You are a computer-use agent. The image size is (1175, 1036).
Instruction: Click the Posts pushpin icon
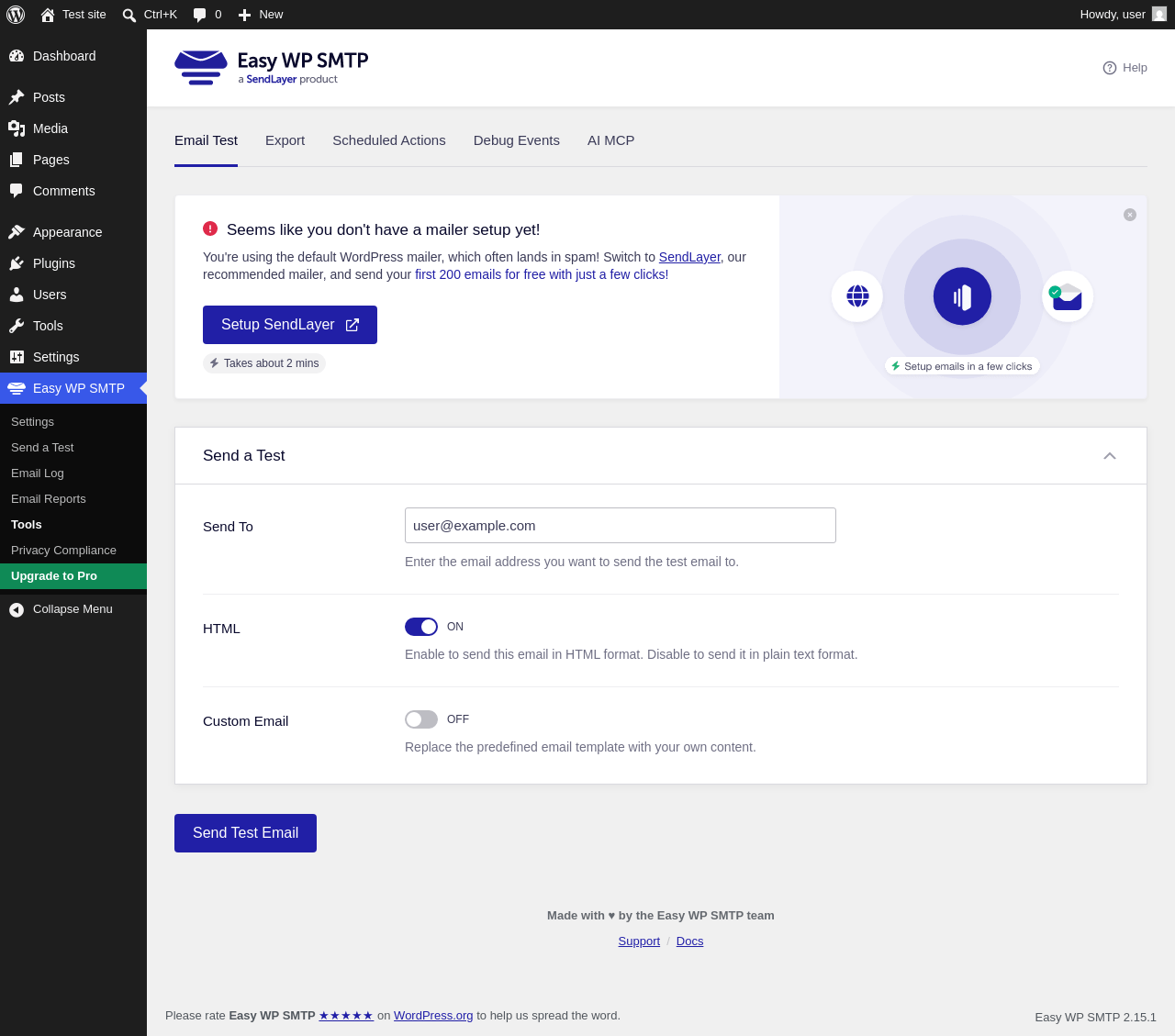point(17,97)
